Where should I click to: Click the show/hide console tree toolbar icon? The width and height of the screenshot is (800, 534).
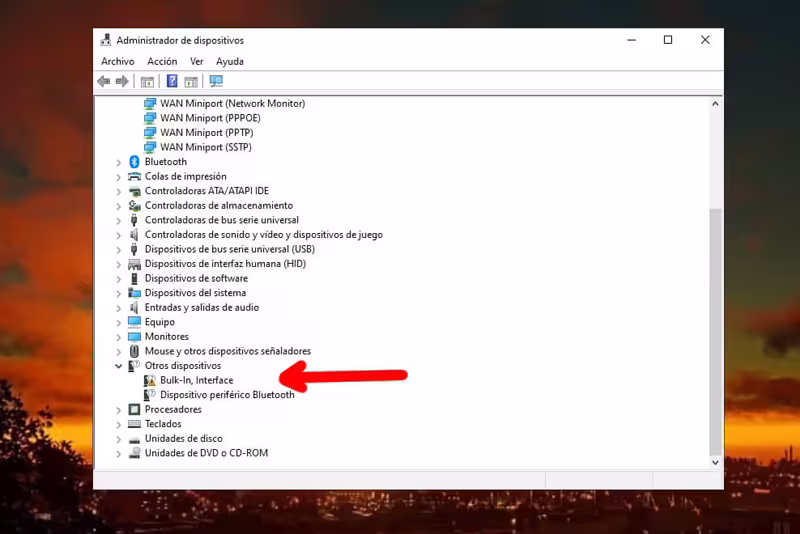[147, 81]
